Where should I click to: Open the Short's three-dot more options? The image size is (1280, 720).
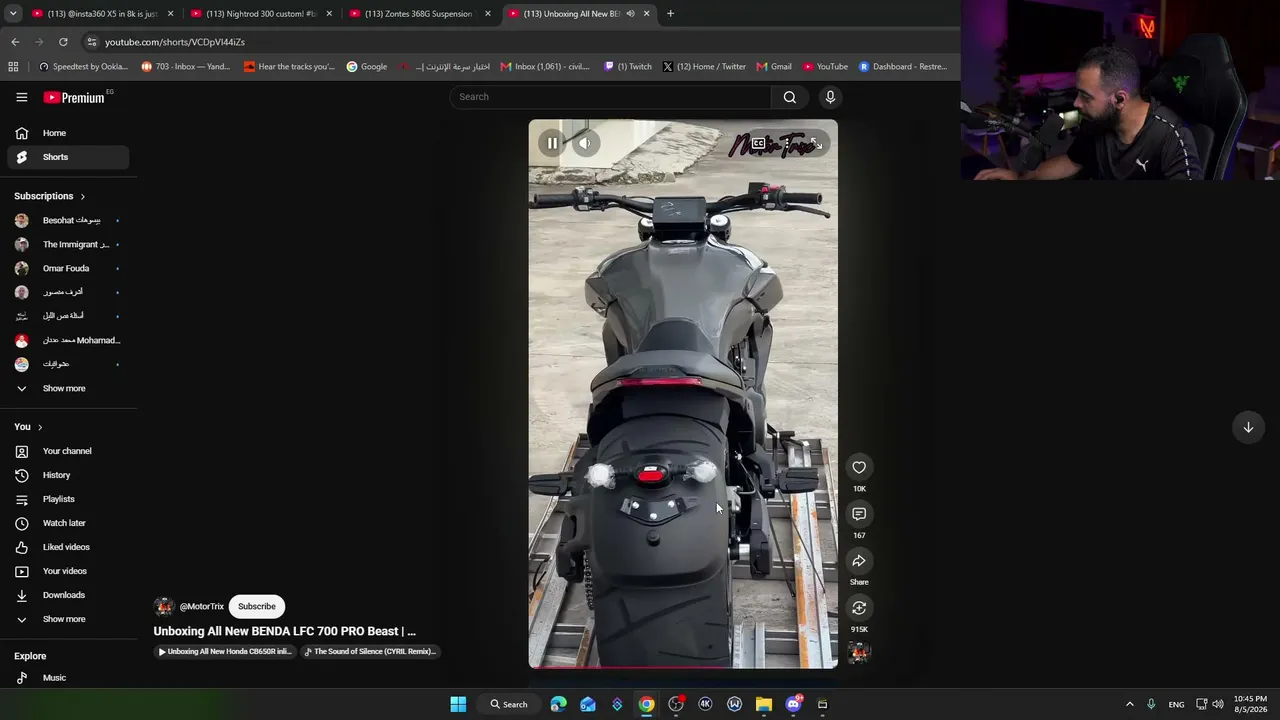click(x=787, y=143)
